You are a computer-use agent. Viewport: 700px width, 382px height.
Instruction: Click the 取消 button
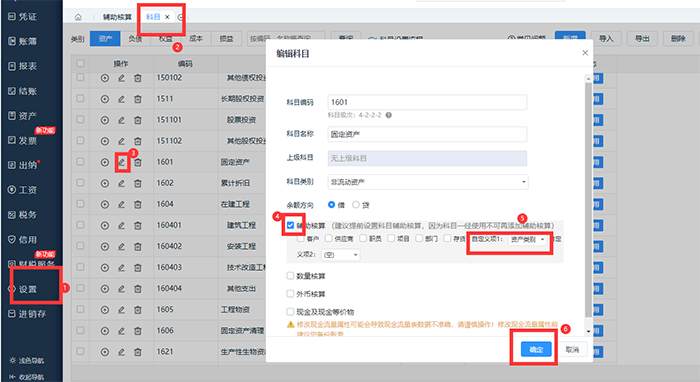(x=572, y=349)
